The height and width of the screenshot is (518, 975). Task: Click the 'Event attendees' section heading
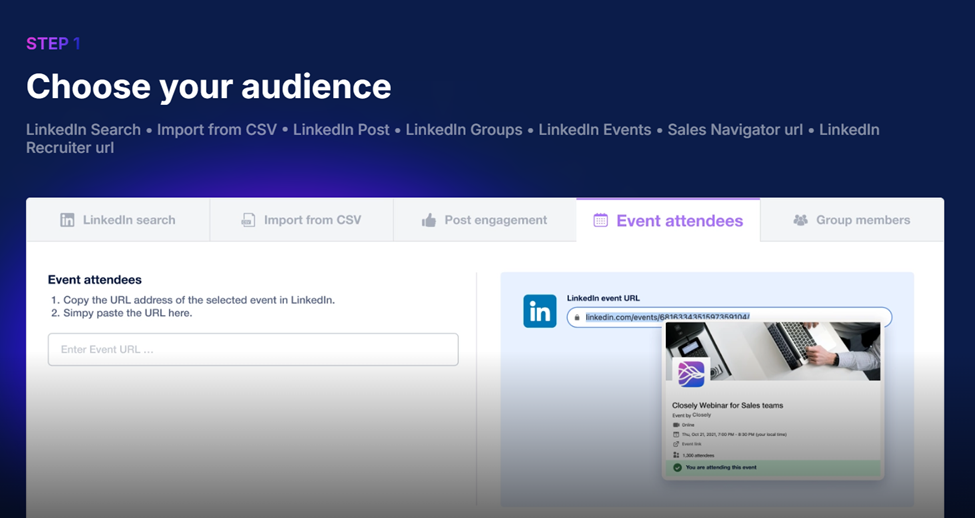[95, 280]
